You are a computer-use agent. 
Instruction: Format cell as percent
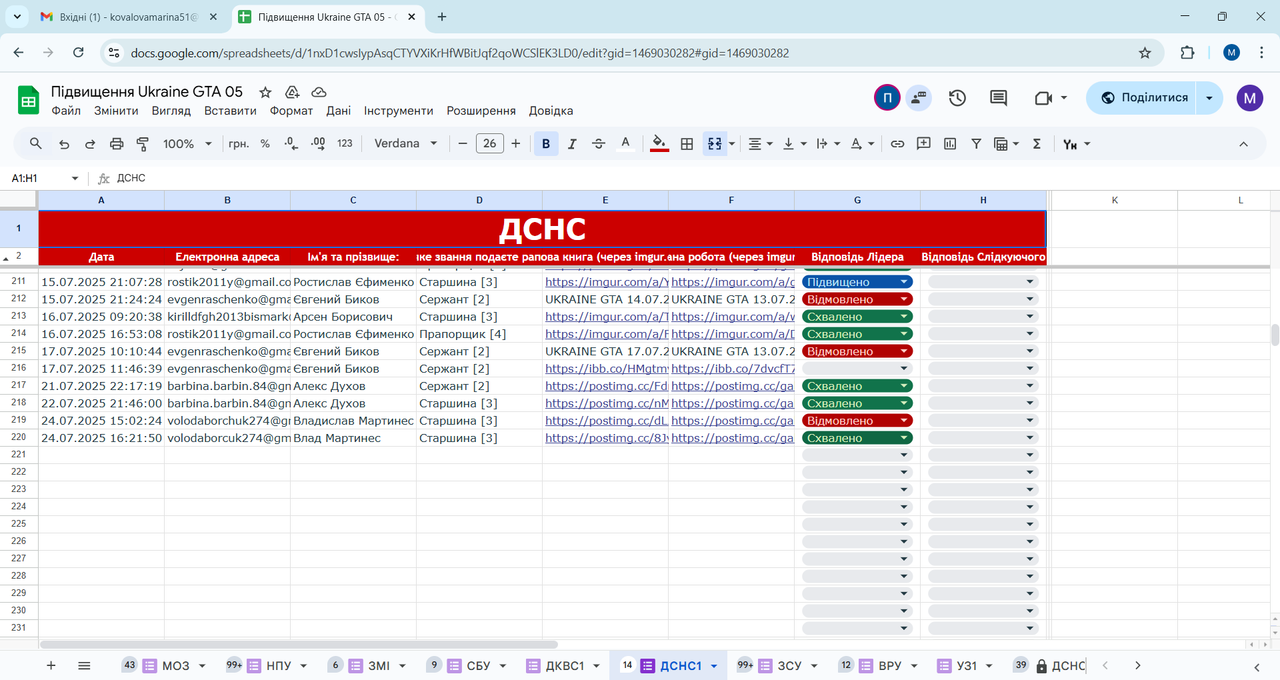coord(265,144)
